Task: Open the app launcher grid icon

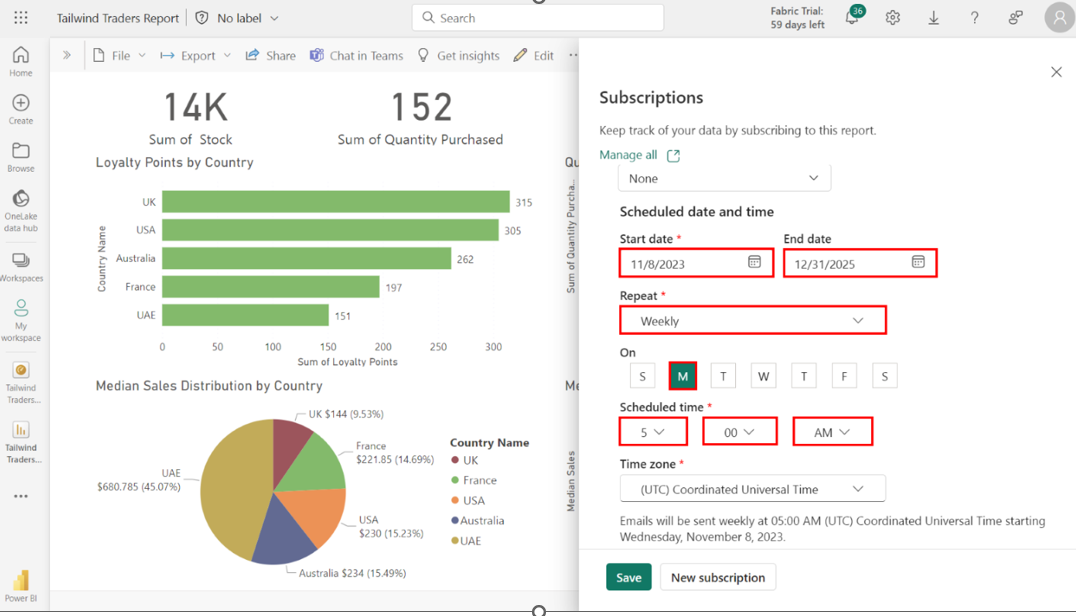Action: coord(21,18)
